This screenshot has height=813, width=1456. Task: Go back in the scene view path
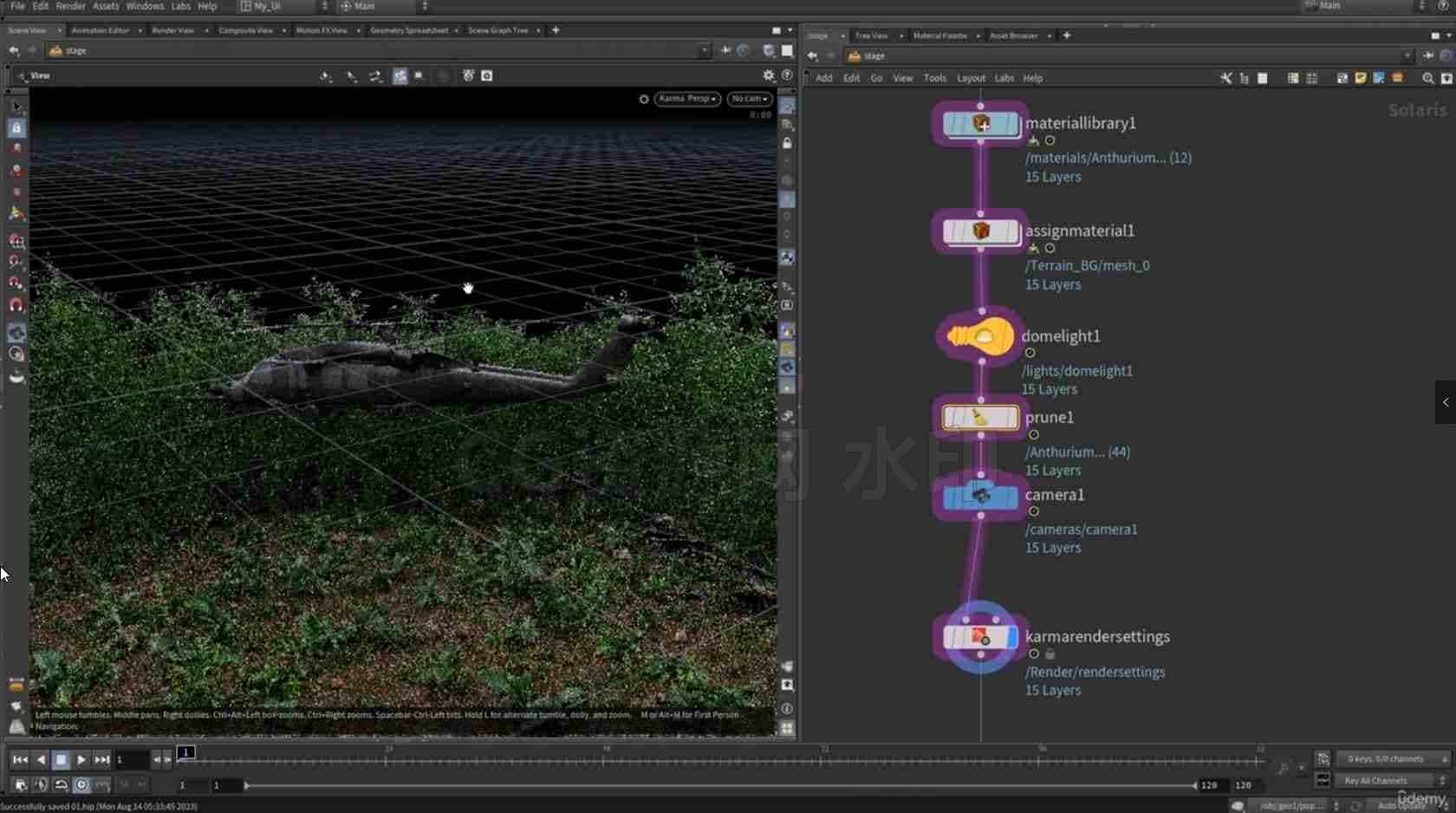14,51
